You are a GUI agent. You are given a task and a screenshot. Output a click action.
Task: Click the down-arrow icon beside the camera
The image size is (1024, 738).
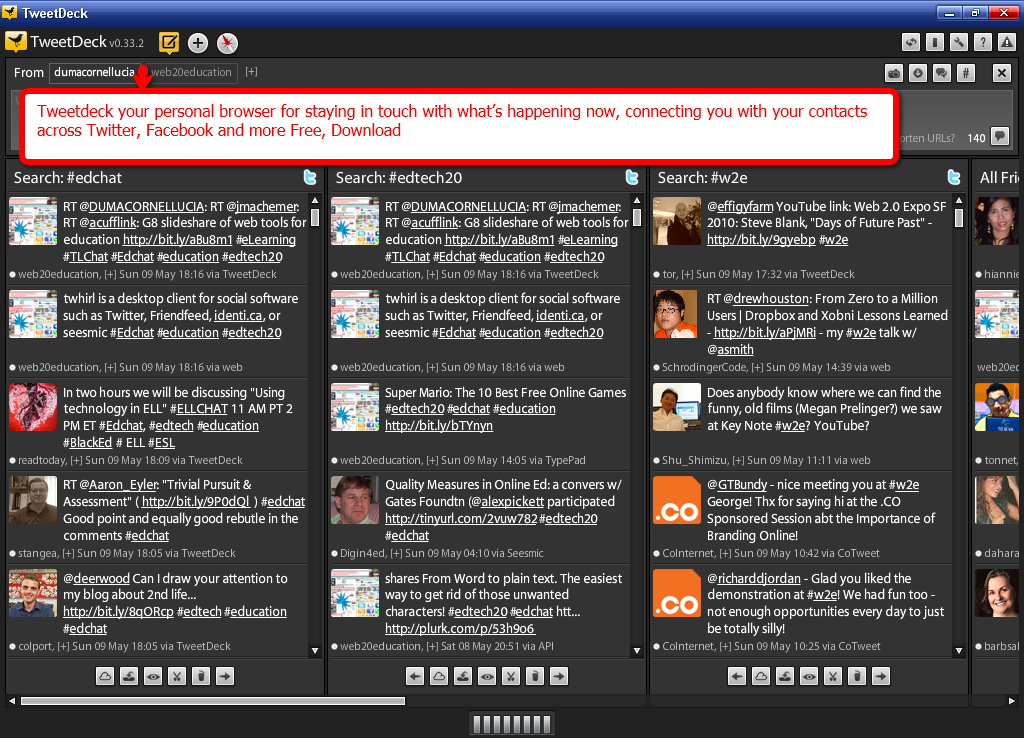click(918, 73)
